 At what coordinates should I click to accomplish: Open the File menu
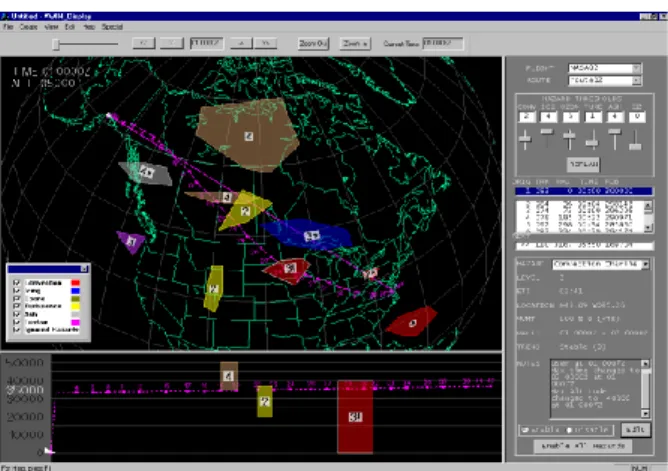click(8, 27)
